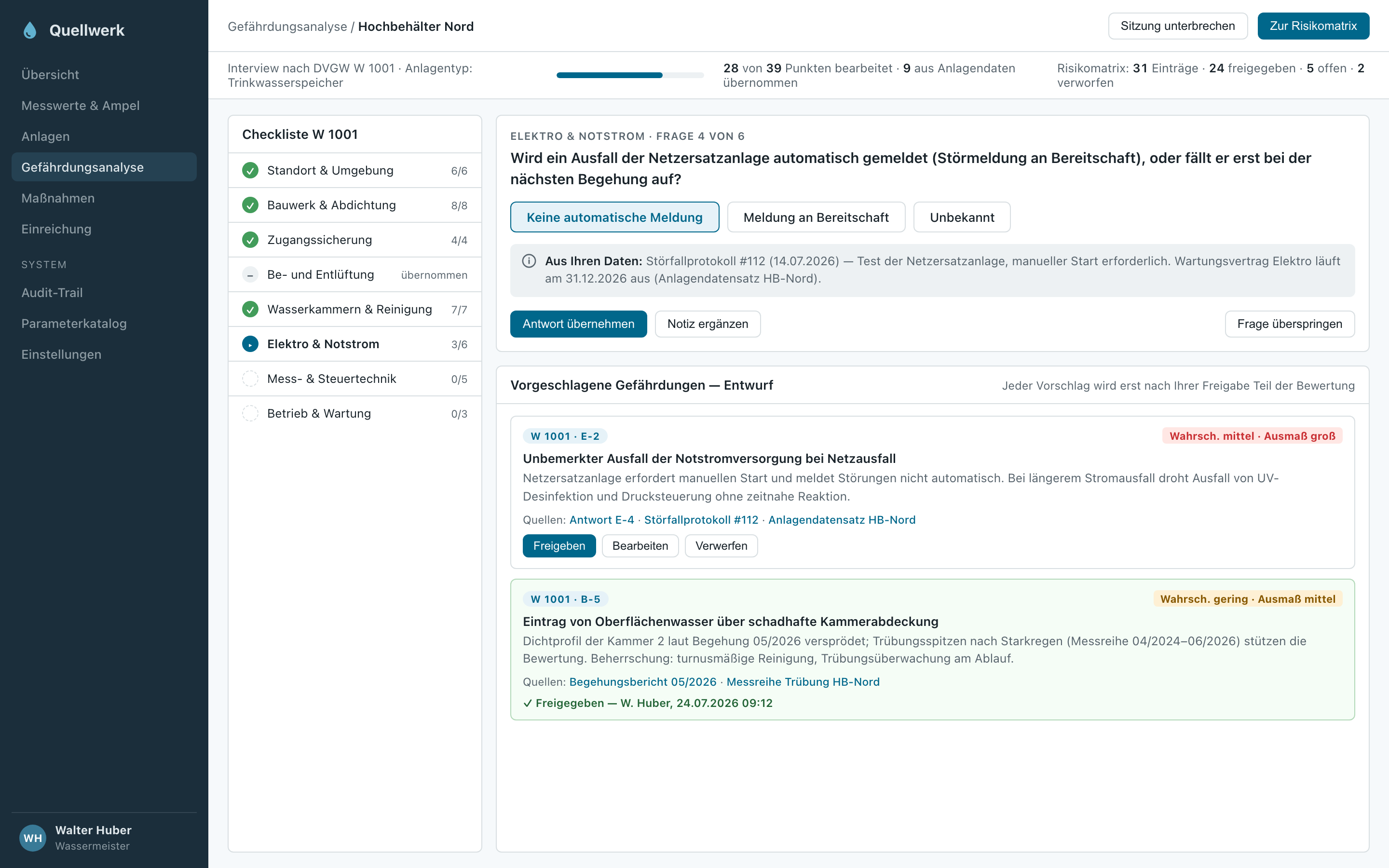
Task: Click the green check beside Zugangssicherung
Action: (250, 240)
